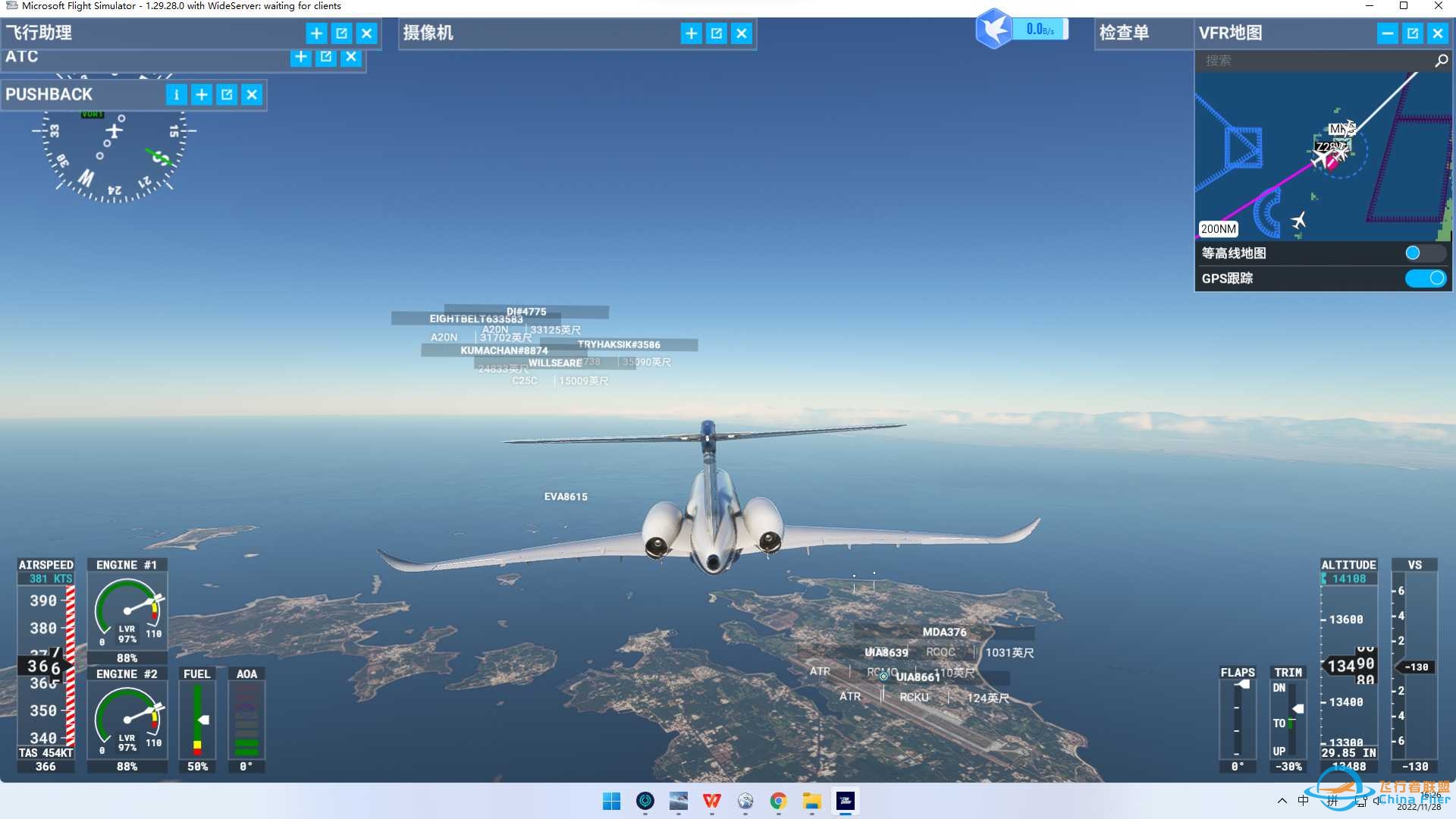Close the 飞行助理 panel
Viewport: 1456px width, 819px height.
point(366,33)
